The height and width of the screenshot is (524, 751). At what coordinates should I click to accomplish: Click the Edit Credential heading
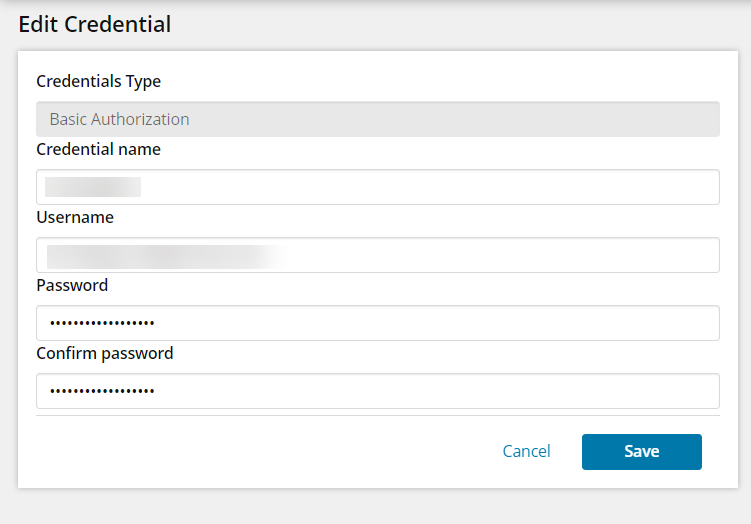click(95, 24)
